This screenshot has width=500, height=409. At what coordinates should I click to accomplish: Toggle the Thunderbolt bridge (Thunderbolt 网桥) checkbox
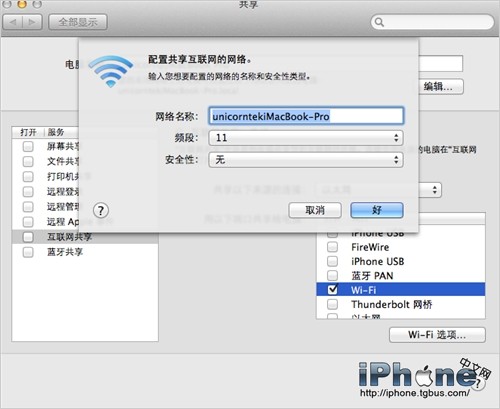coord(332,304)
